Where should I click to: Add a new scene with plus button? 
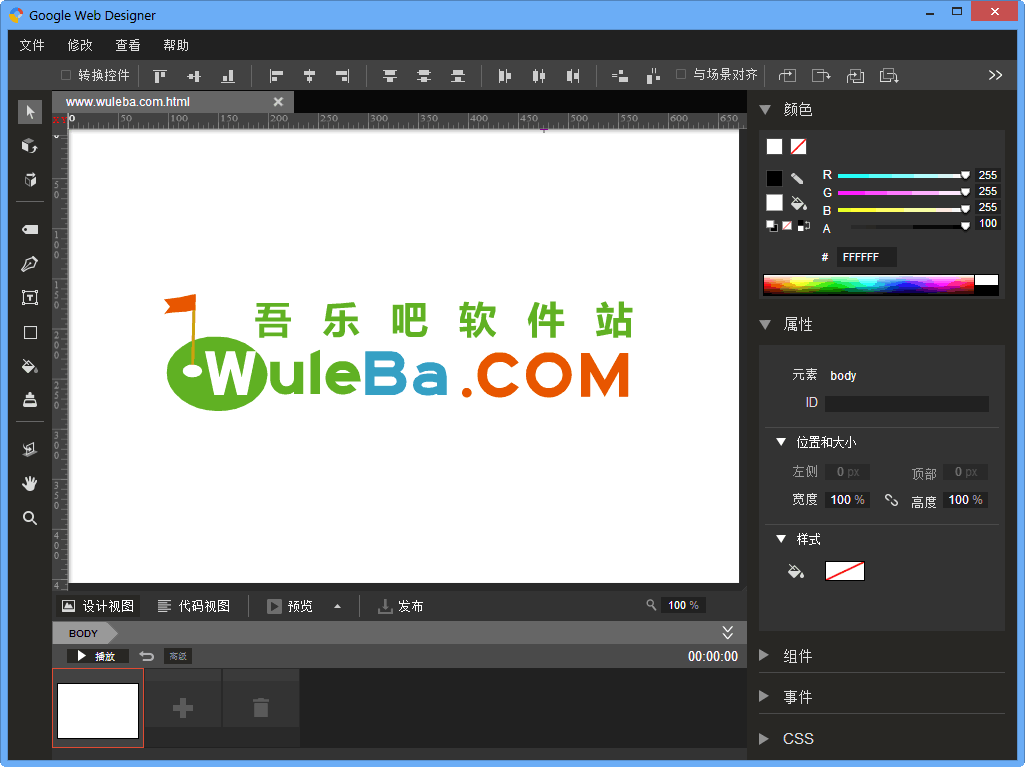pos(183,707)
